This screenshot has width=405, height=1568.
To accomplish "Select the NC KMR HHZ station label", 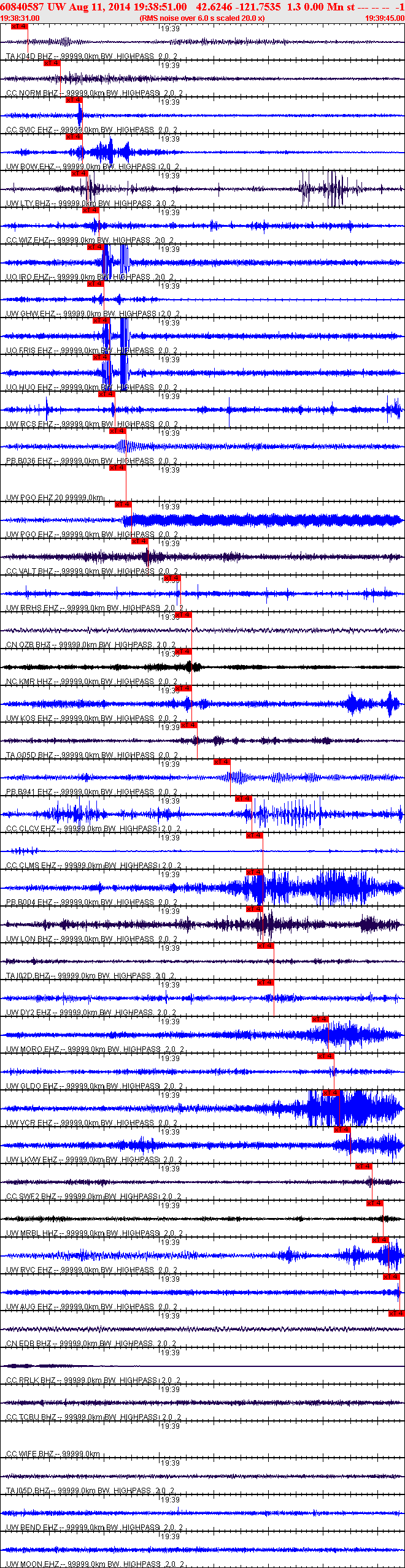I will click(92, 682).
